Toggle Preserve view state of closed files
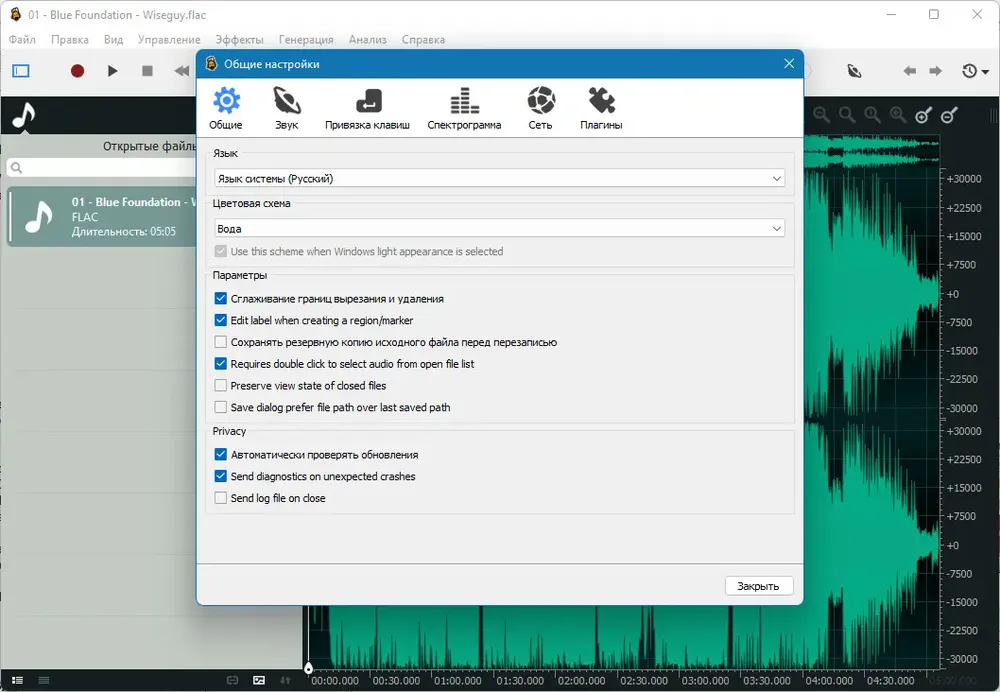Image resolution: width=1000 pixels, height=692 pixels. point(221,385)
